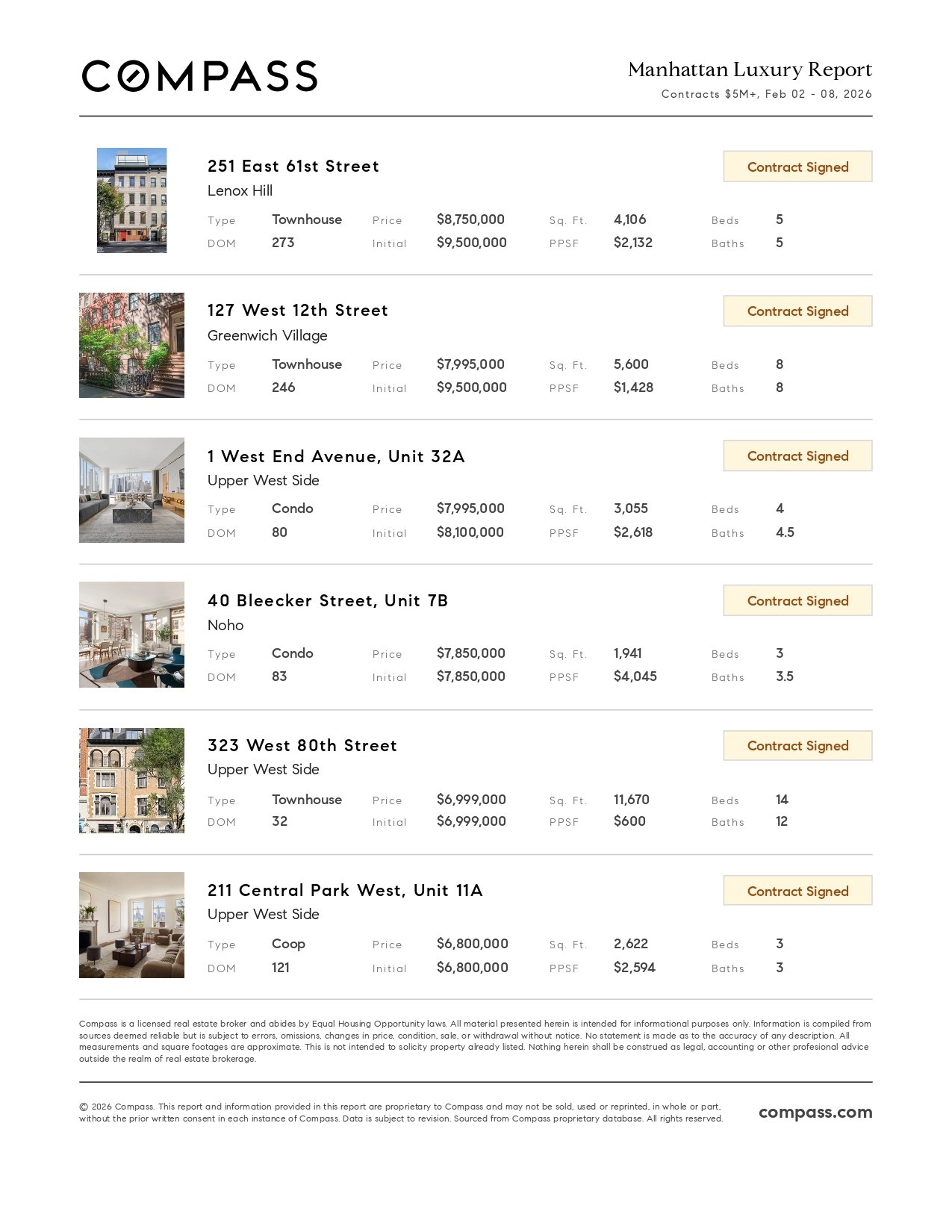Screen dimensions: 952x1232
Task: Follow the compass.com link in the footer
Action: click(x=815, y=1113)
